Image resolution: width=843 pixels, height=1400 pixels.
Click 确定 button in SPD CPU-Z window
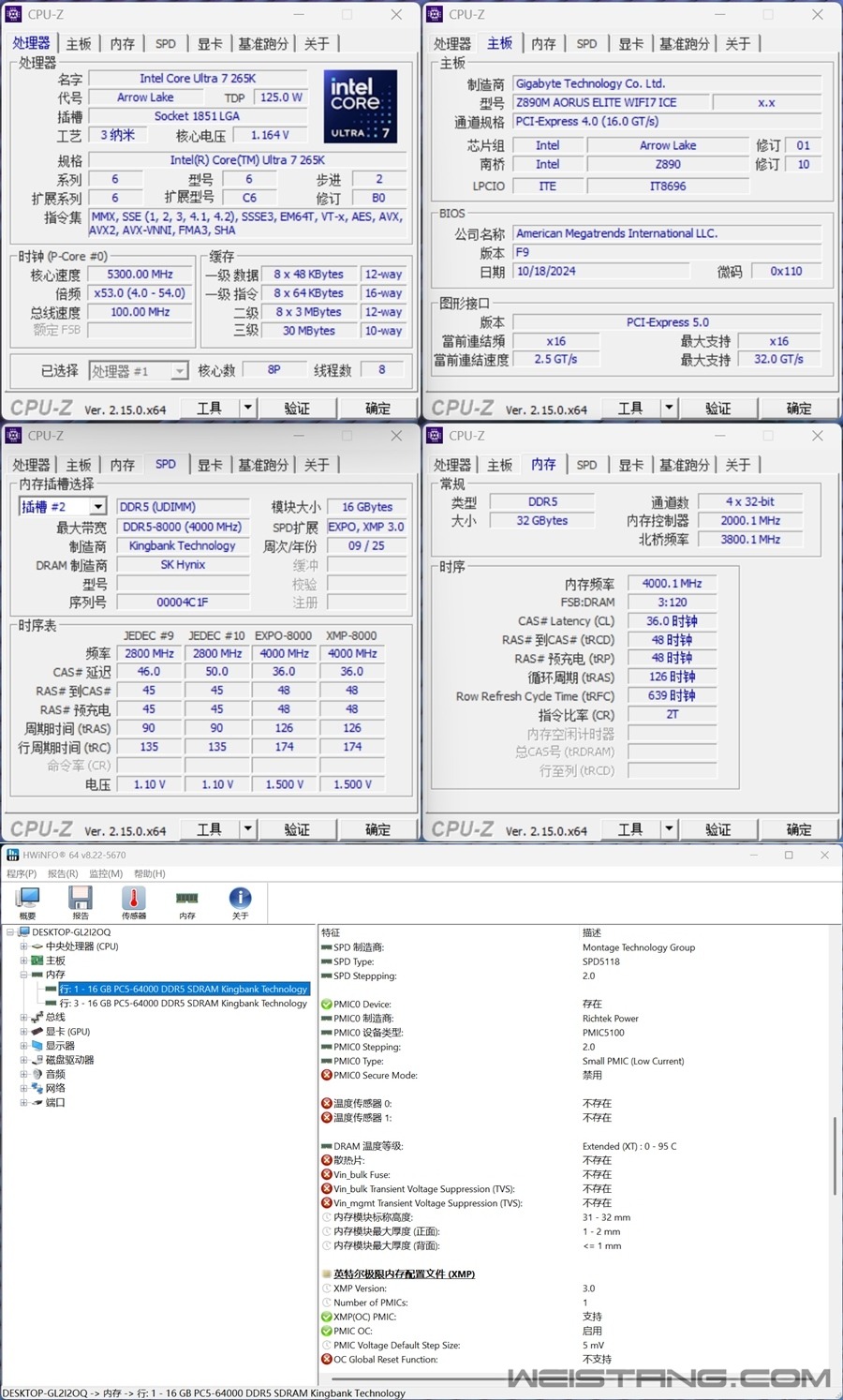378,828
